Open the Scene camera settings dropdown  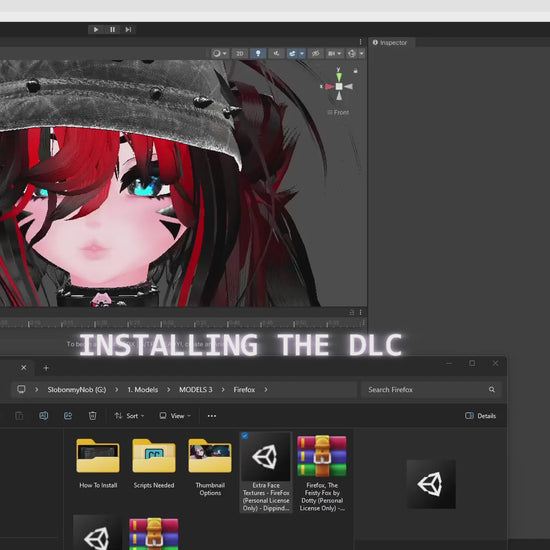point(334,53)
